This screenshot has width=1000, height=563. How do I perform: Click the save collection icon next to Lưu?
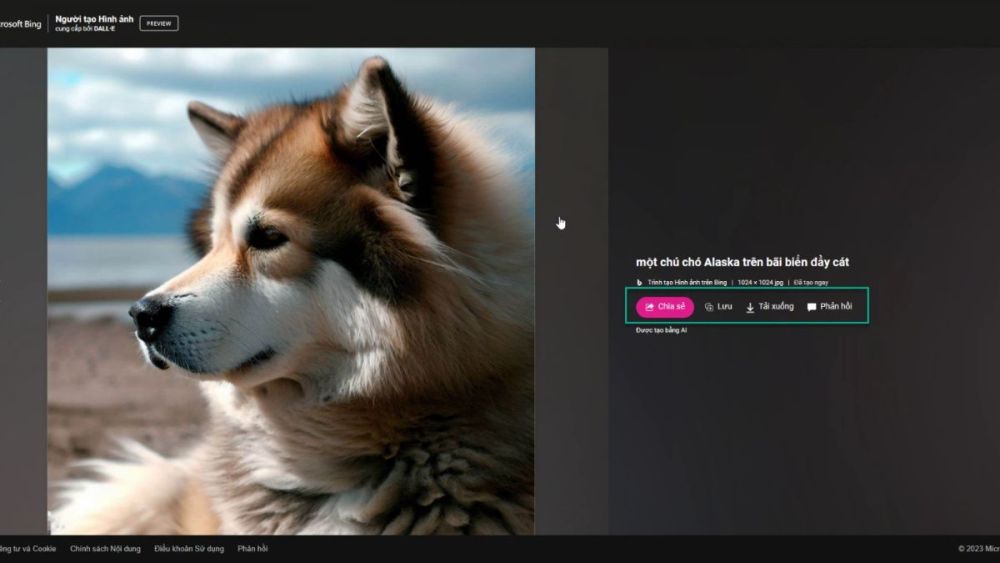(709, 307)
